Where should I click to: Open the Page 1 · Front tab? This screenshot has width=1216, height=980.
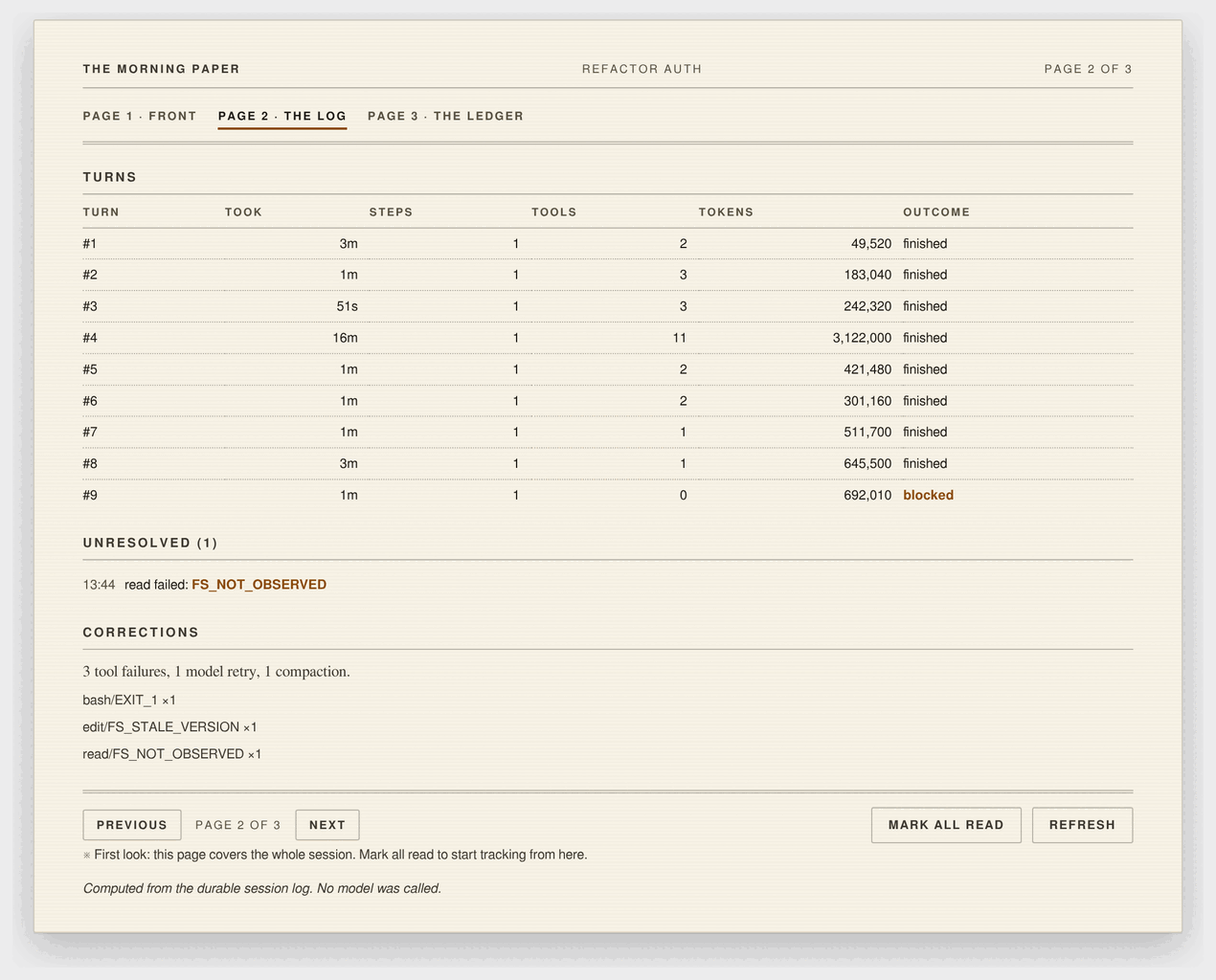tap(140, 116)
